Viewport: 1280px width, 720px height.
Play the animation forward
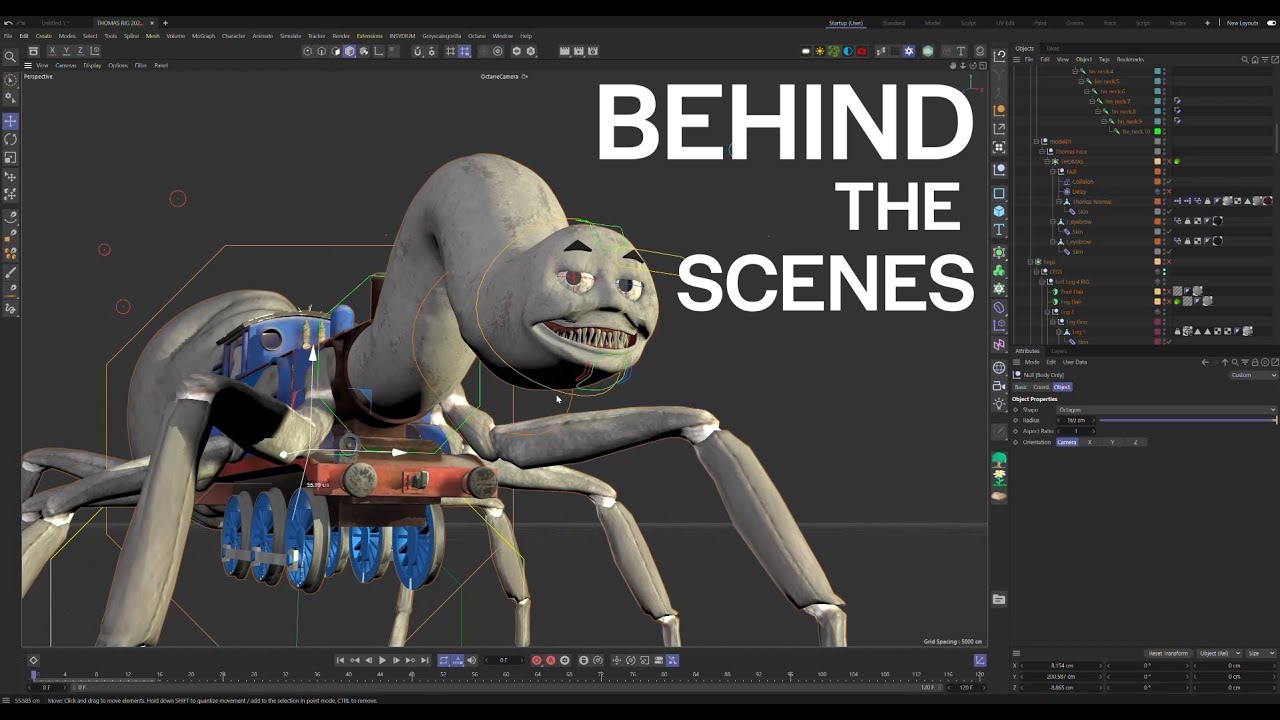[x=382, y=660]
